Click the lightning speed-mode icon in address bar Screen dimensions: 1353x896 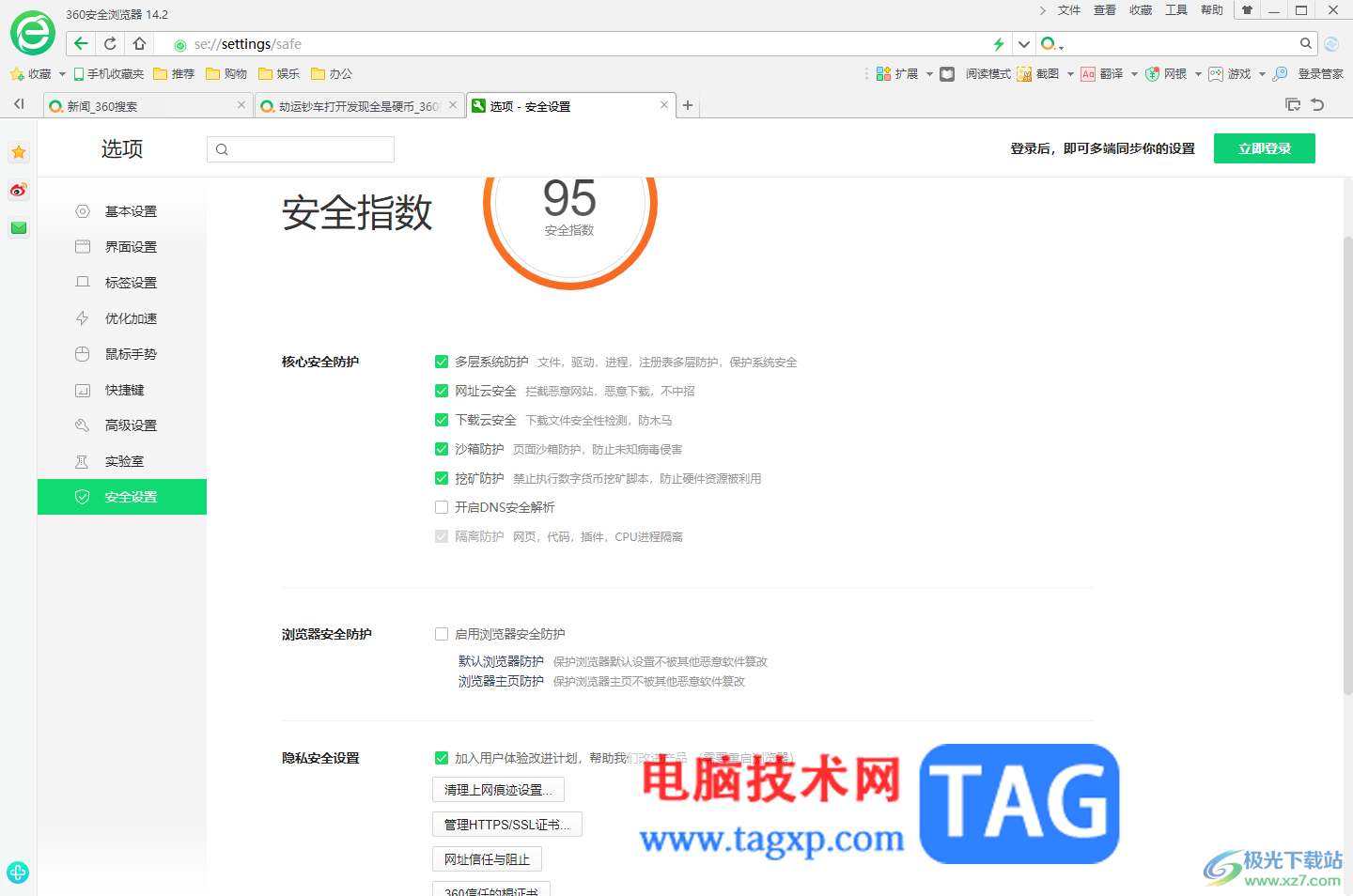[x=999, y=44]
